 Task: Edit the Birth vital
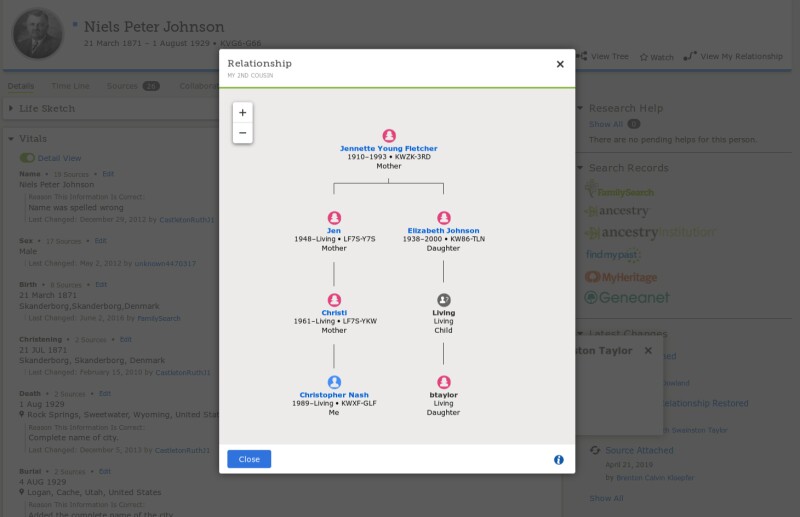coord(101,285)
